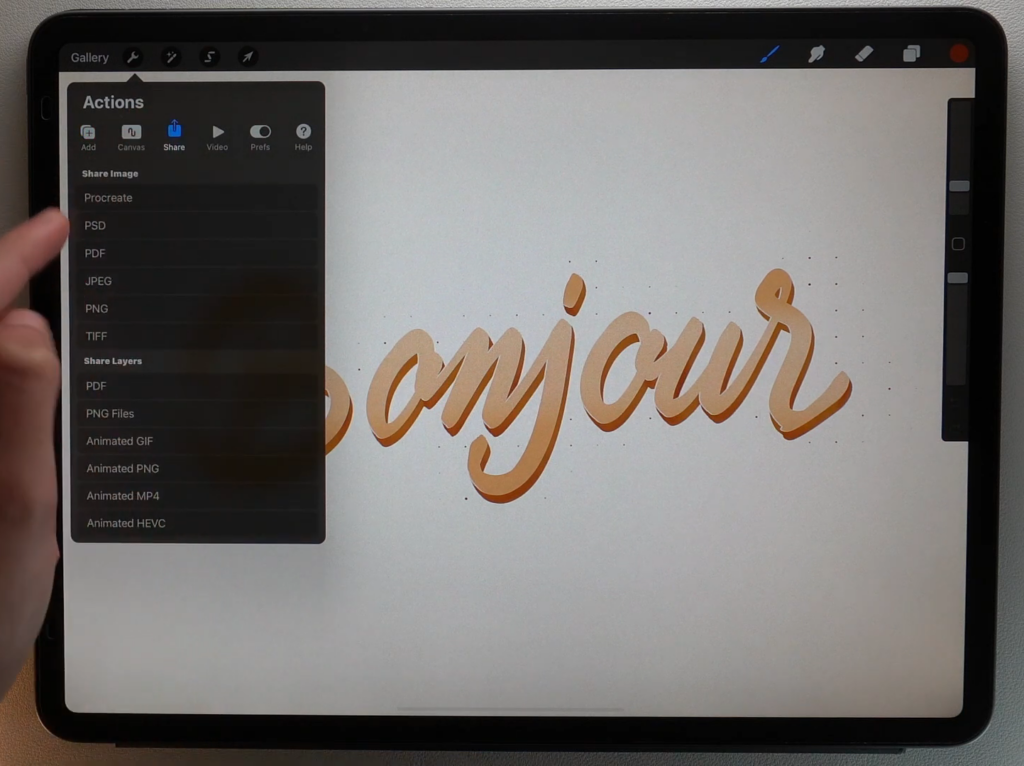This screenshot has height=766, width=1024.
Task: Select the Eraser tool
Action: click(864, 54)
